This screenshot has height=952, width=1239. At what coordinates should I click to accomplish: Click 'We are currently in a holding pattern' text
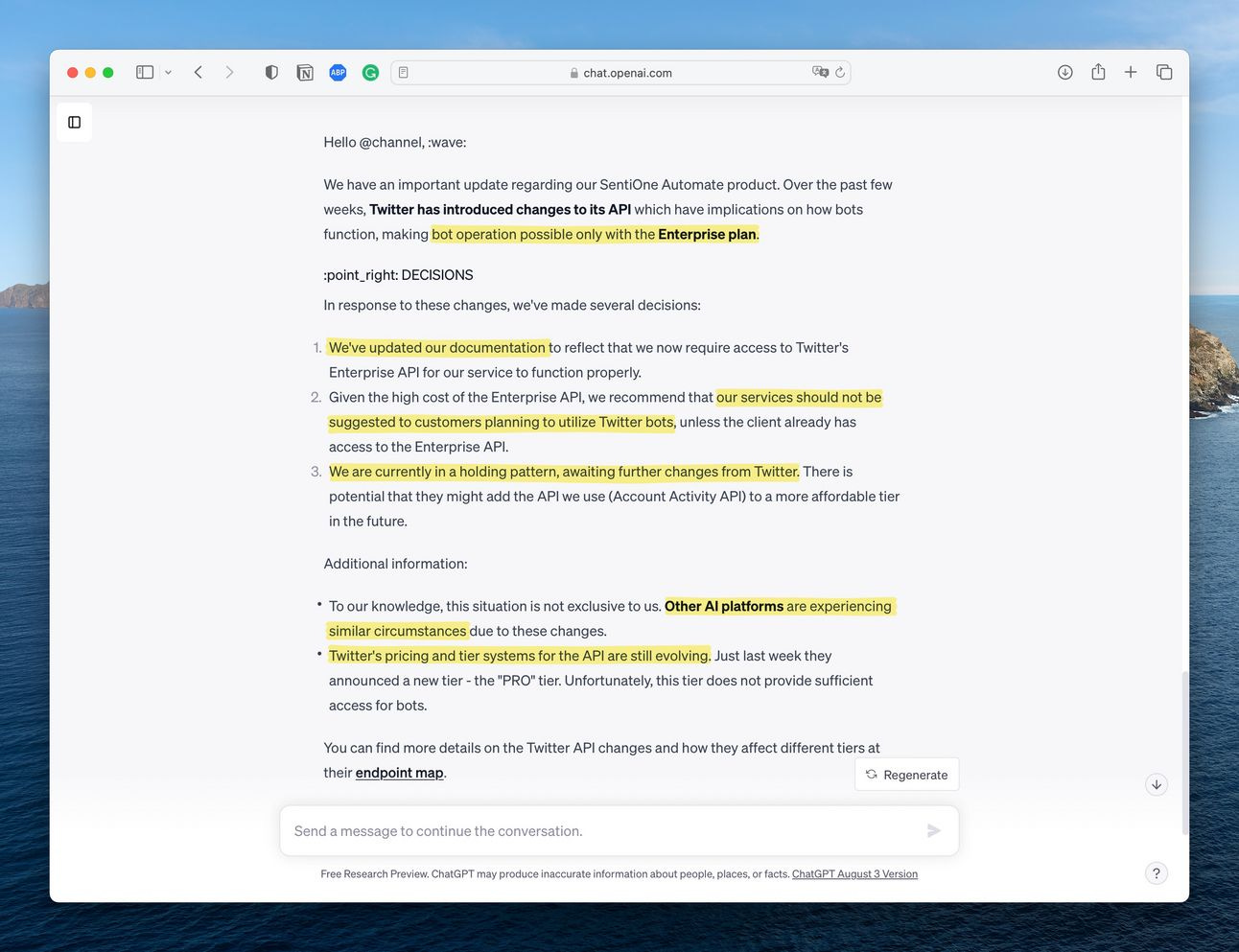(443, 472)
